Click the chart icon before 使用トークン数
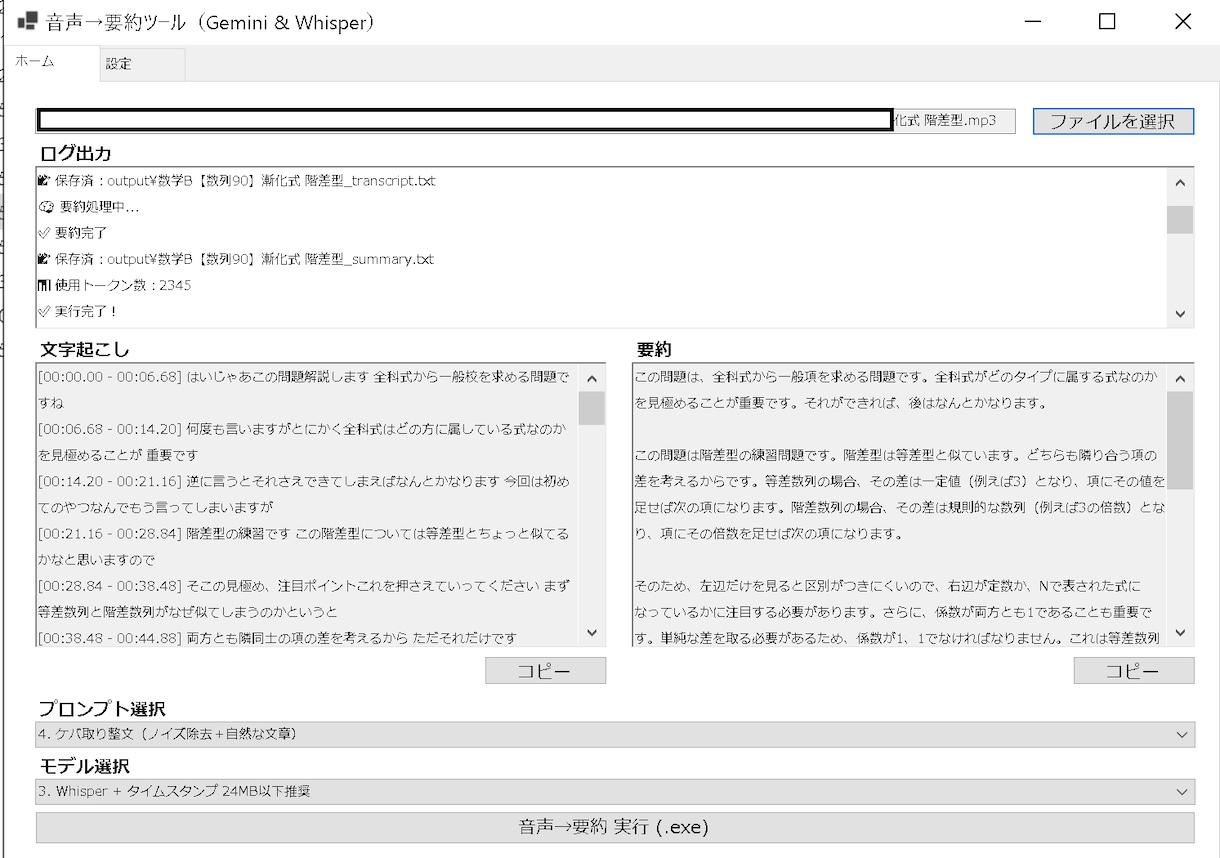1220x858 pixels. (x=44, y=285)
